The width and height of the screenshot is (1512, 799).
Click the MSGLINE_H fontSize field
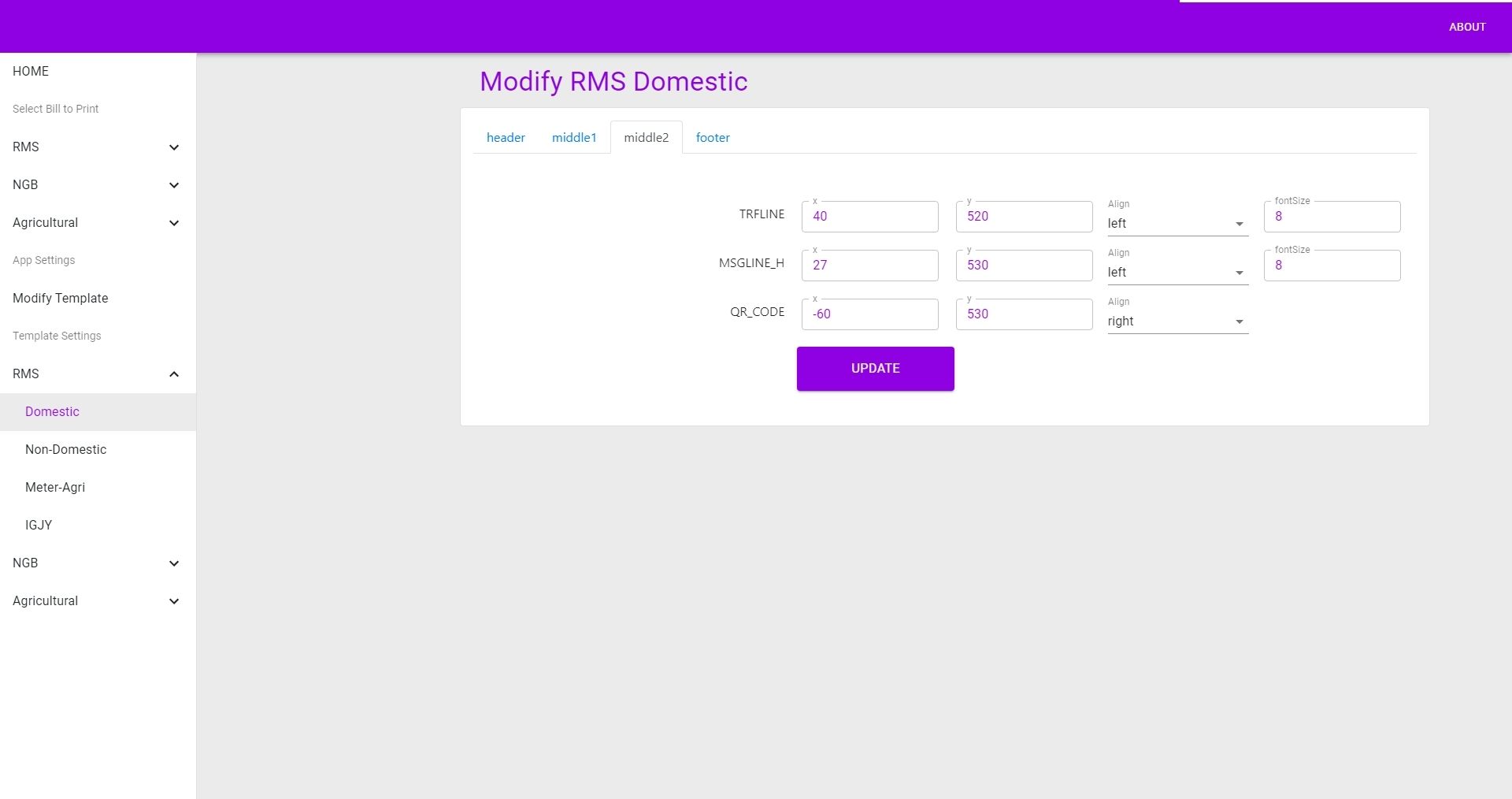point(1331,266)
